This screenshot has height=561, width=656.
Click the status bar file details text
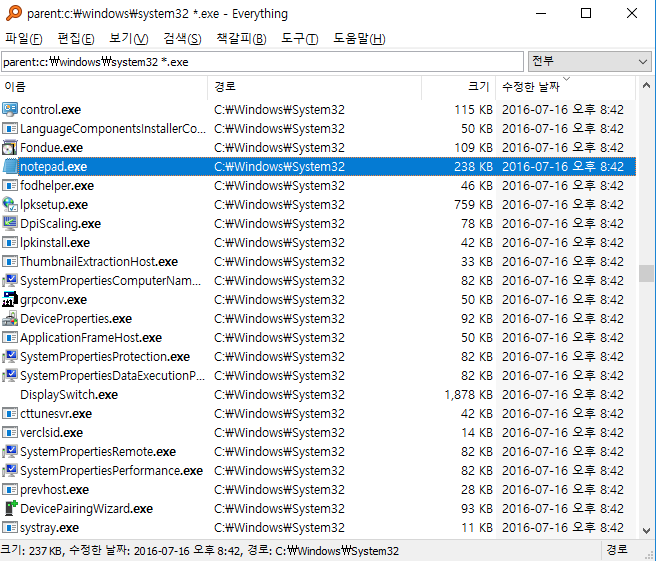(x=200, y=551)
